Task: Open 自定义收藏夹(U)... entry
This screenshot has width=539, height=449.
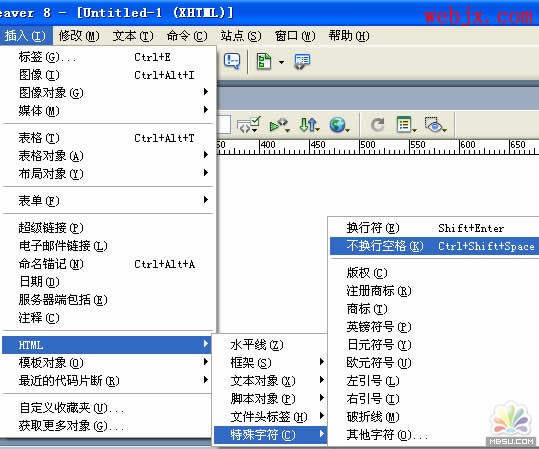Action: pos(108,408)
